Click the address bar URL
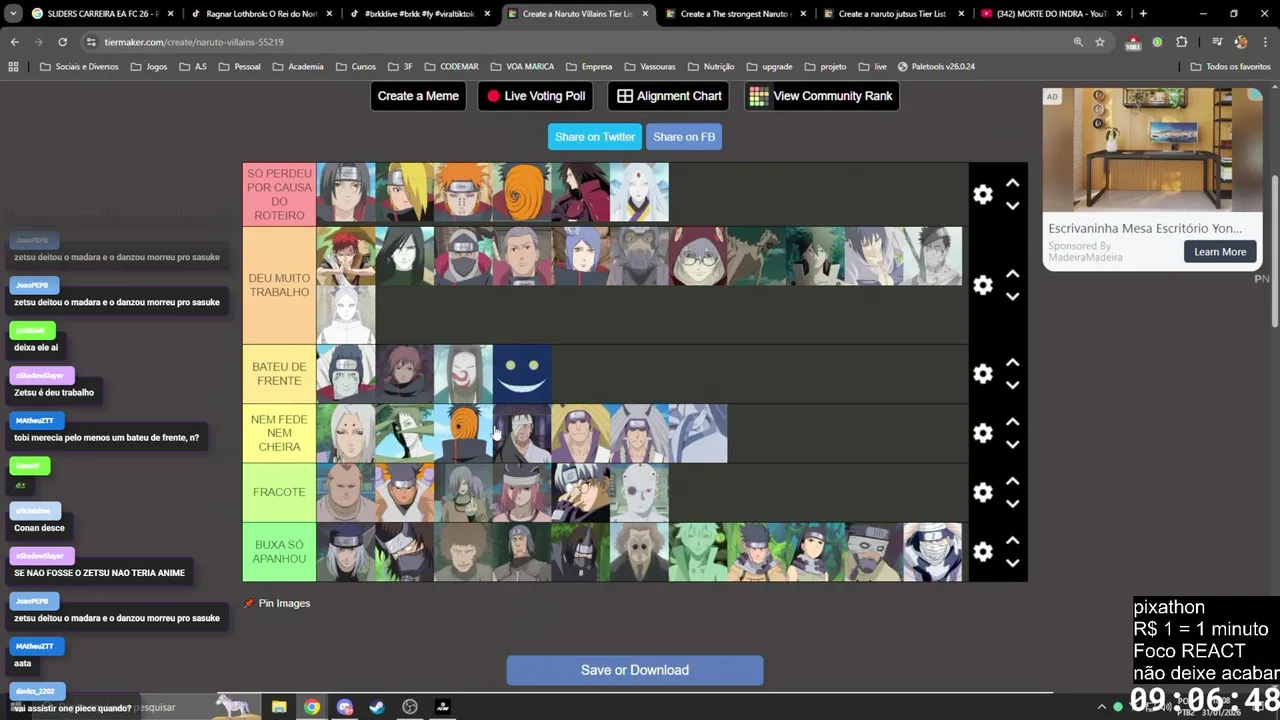The height and width of the screenshot is (720, 1280). (194, 42)
